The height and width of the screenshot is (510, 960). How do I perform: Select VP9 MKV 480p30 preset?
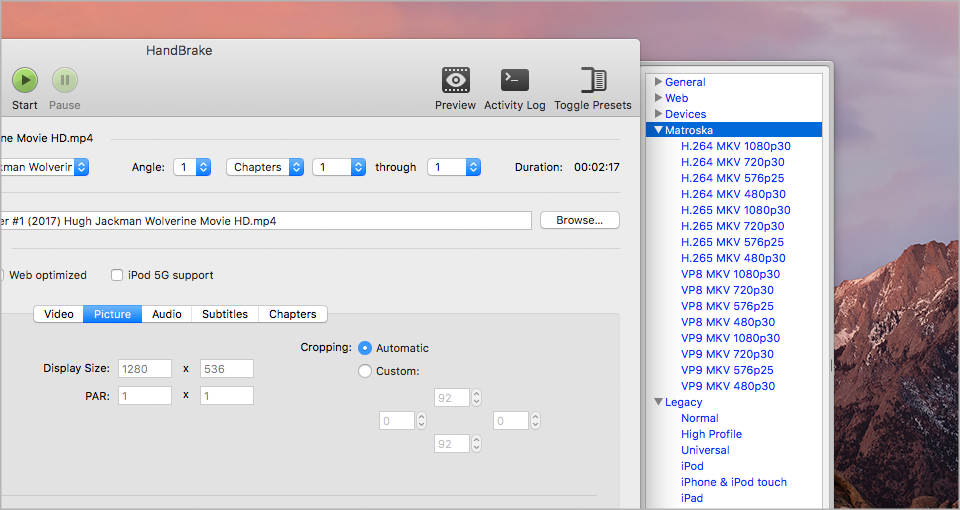[728, 386]
